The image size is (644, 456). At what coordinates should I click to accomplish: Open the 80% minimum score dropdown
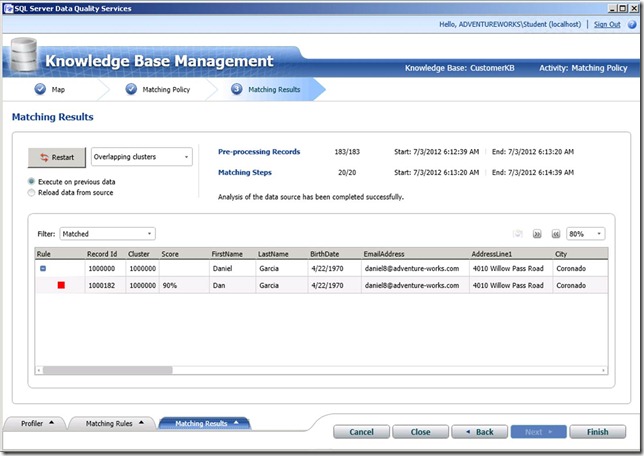coord(585,234)
